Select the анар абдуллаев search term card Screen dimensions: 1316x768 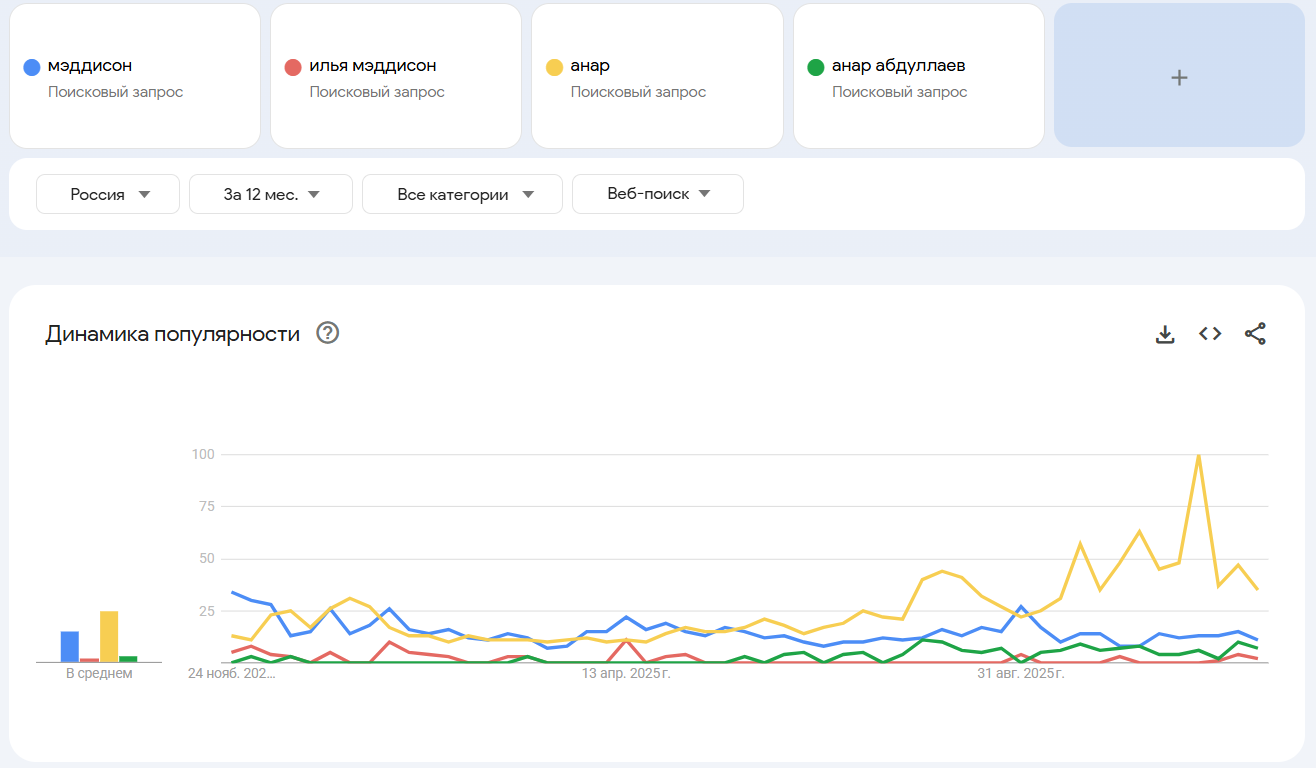[918, 76]
